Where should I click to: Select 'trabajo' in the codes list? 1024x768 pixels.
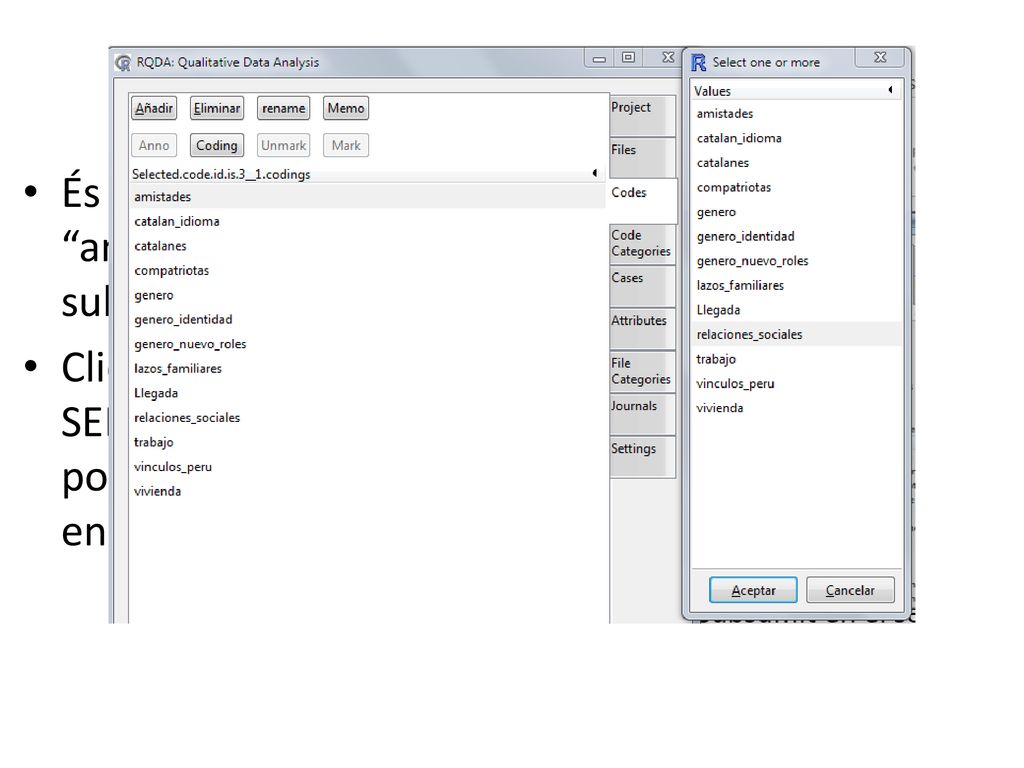[x=368, y=442]
